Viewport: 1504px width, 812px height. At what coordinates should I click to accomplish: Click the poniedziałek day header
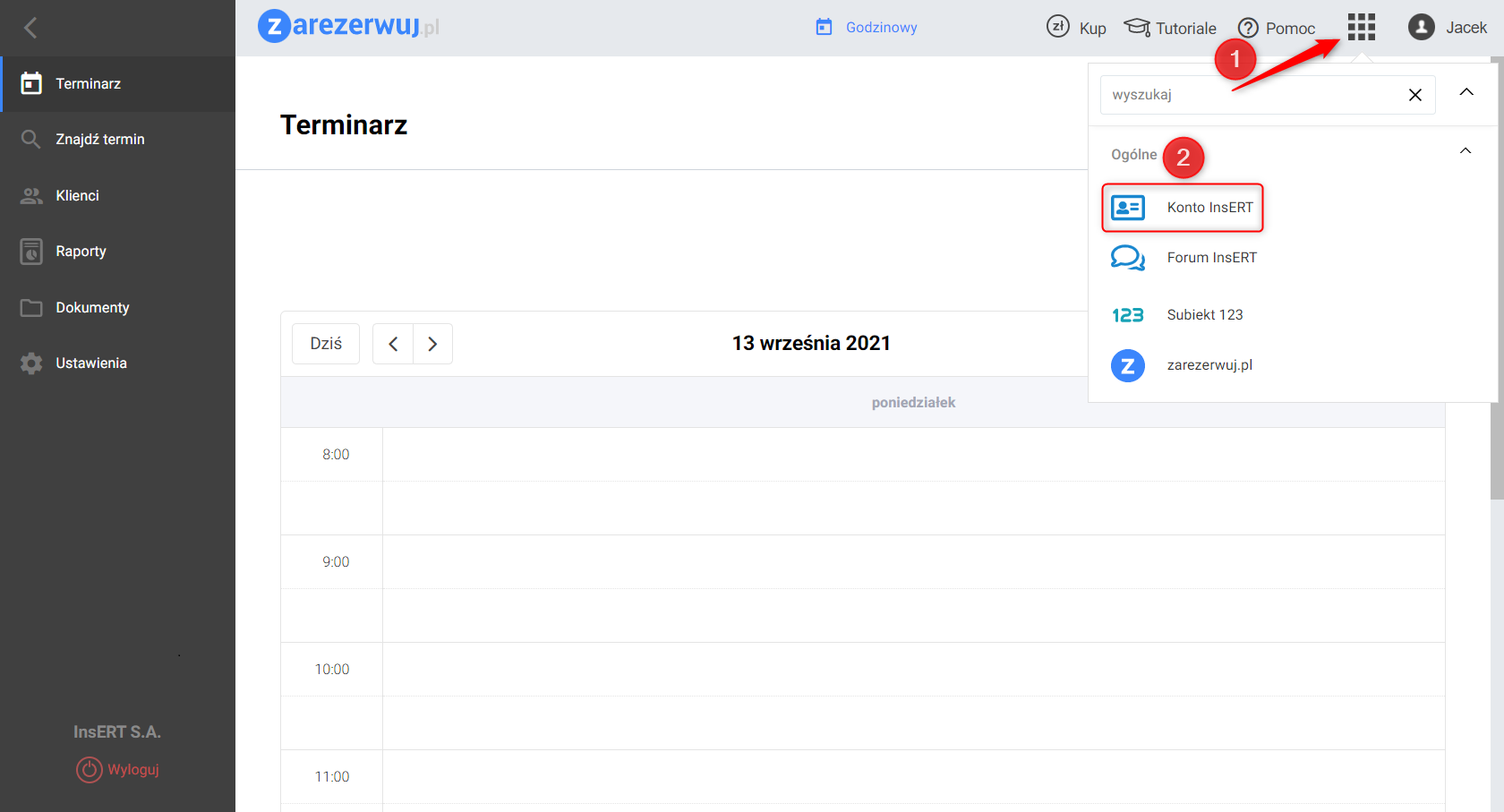[913, 403]
